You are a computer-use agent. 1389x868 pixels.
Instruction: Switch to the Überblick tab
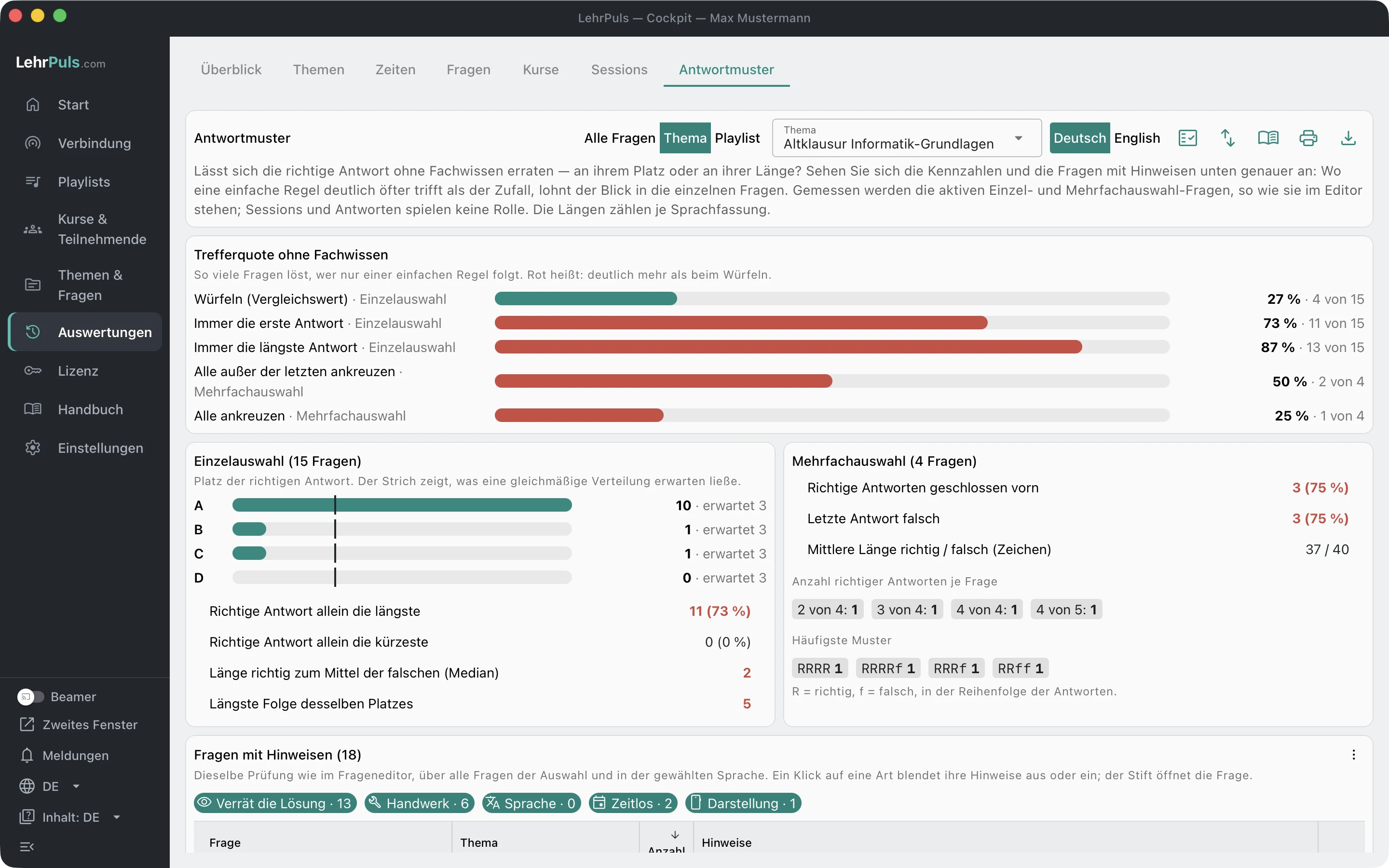coord(231,69)
